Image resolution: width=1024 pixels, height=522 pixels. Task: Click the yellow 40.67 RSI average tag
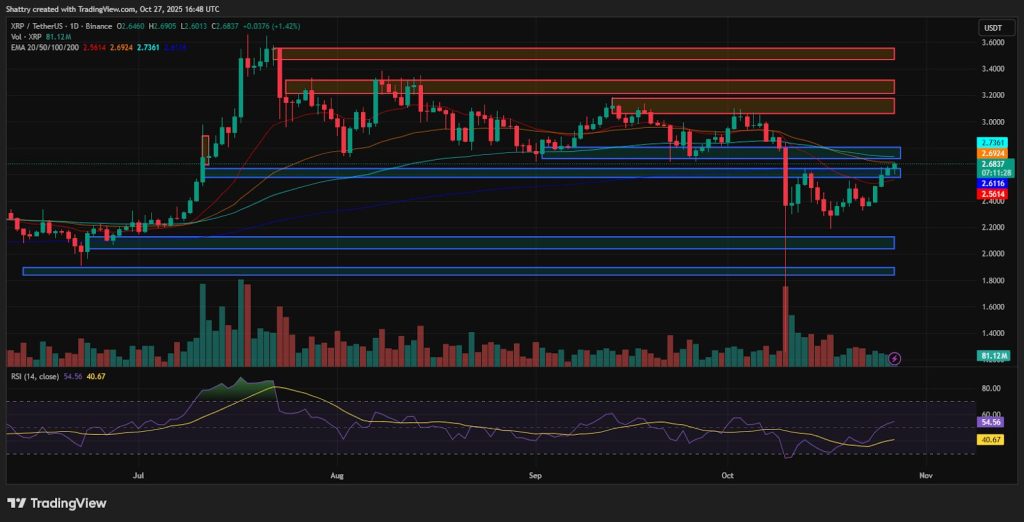[990, 439]
